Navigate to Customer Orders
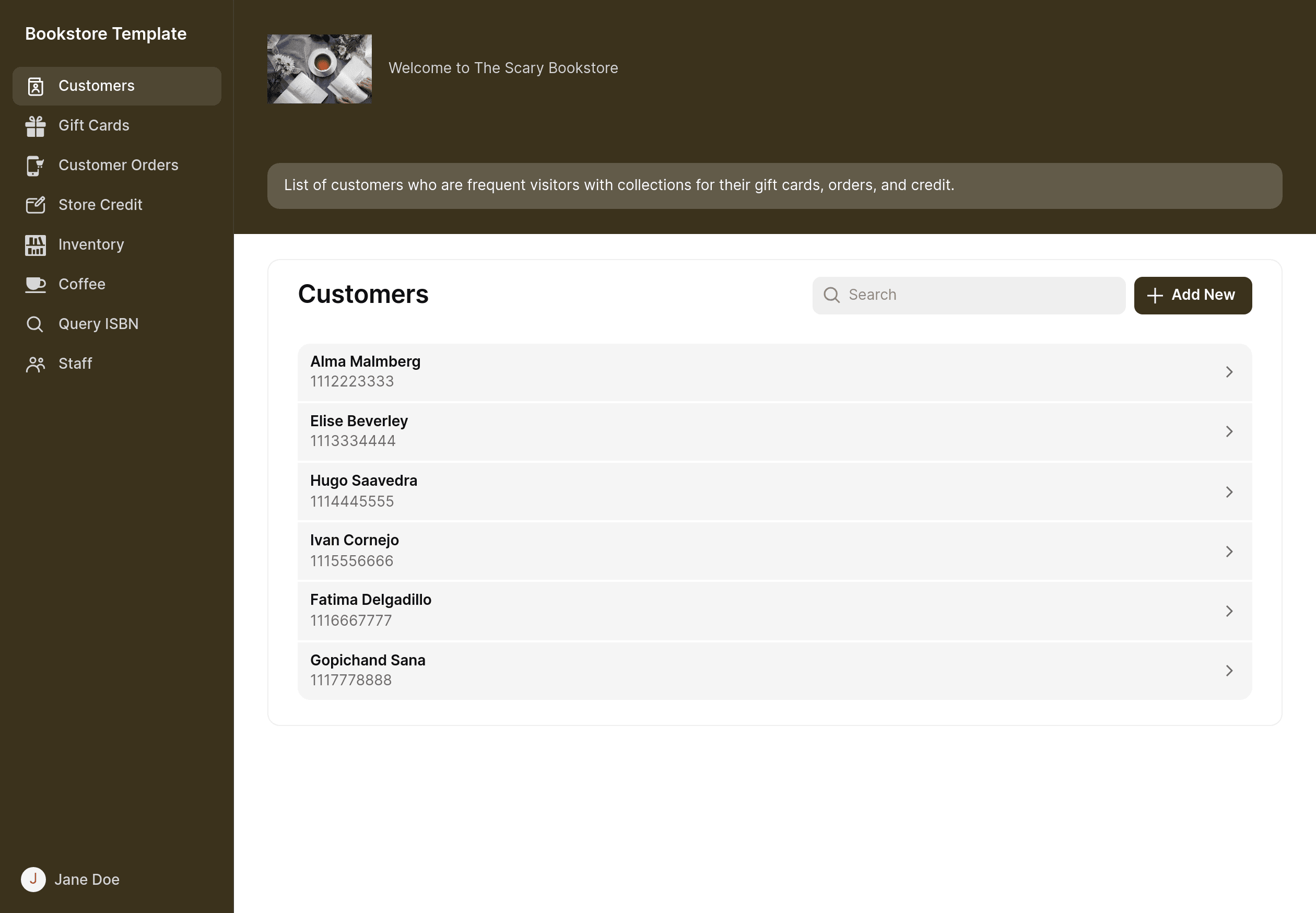This screenshot has width=1316, height=913. click(x=118, y=165)
